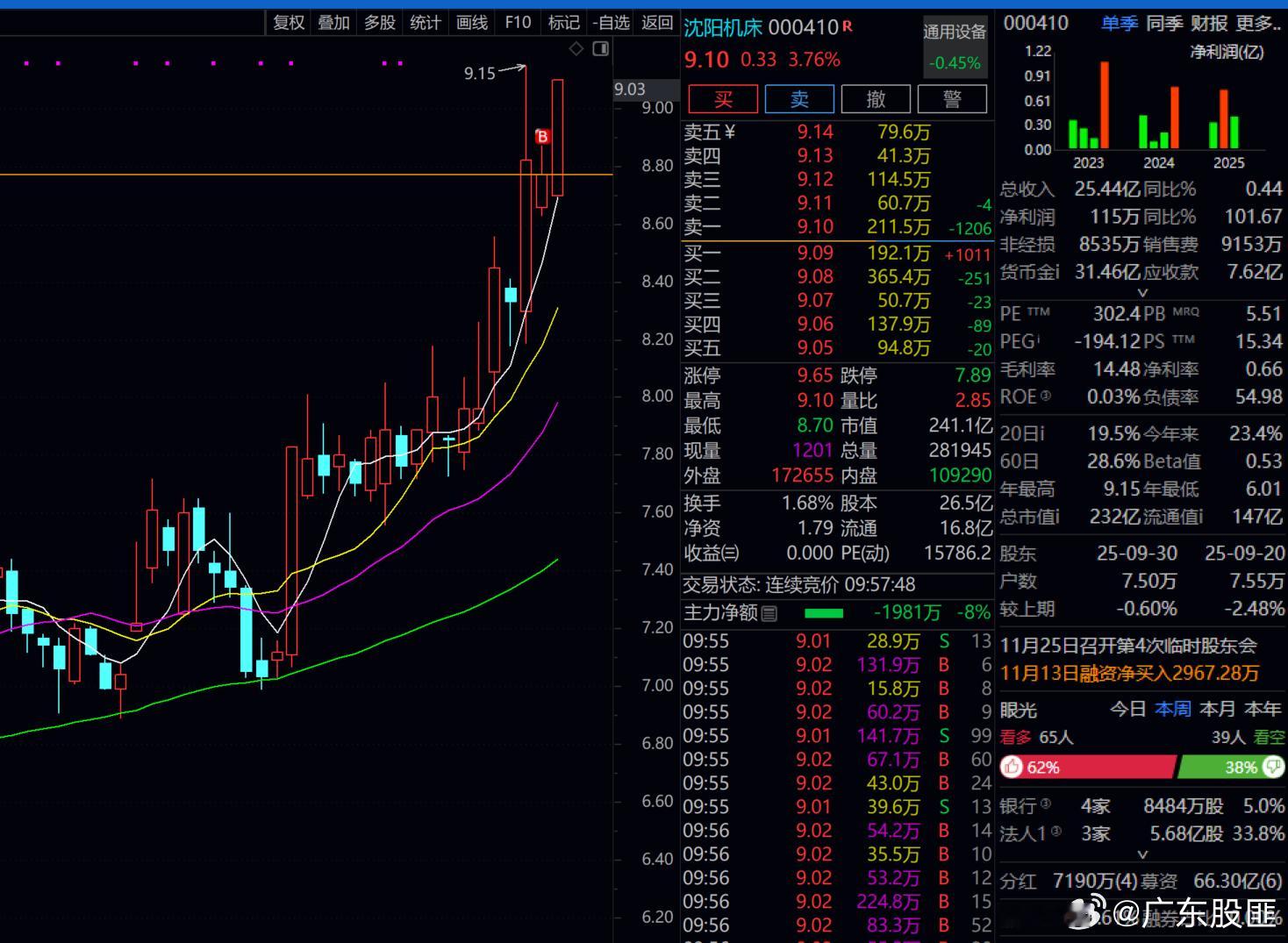Click the 141.7万 trade row volume
Viewport: 1288px width, 943px height.
[888, 736]
